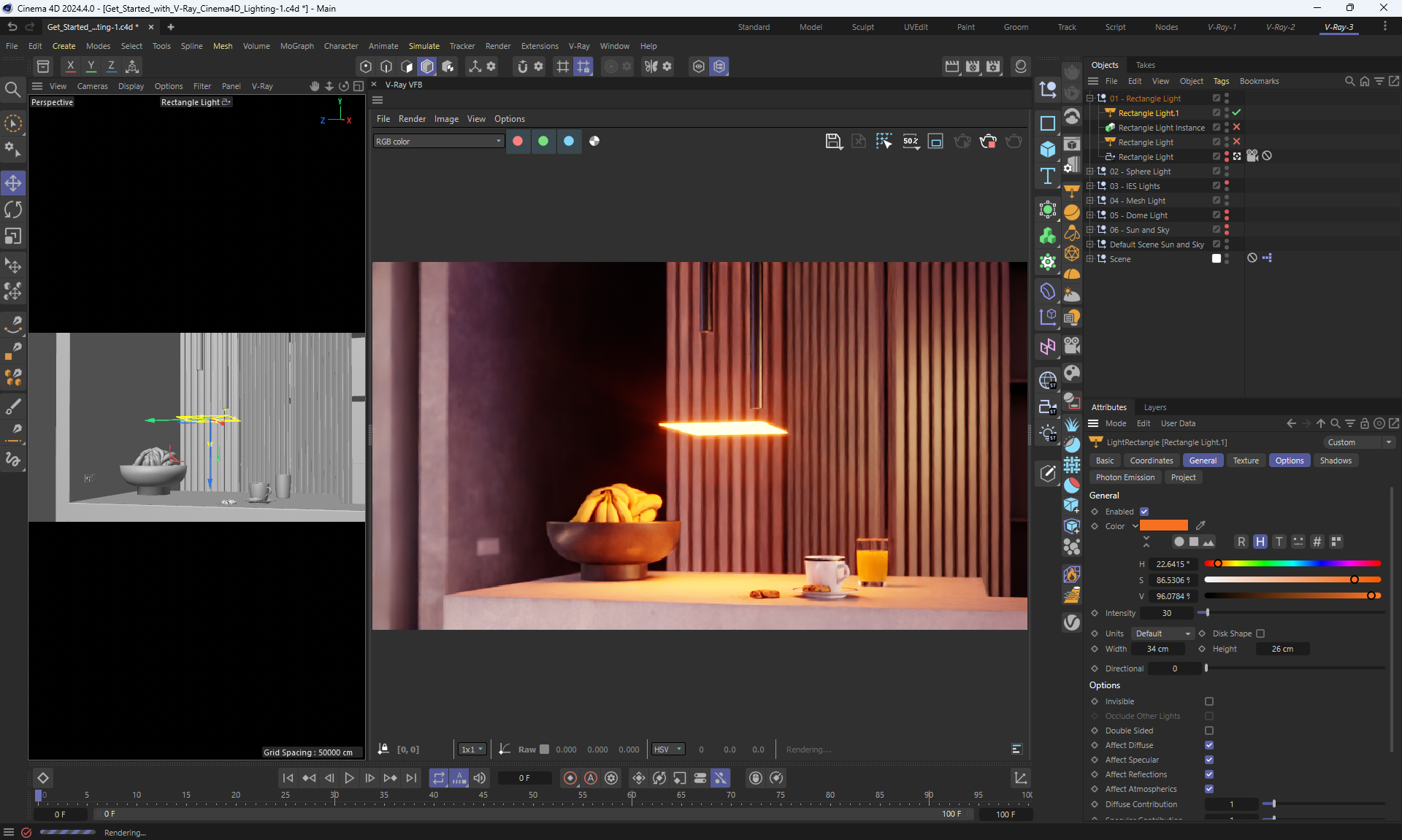
Task: Open the V-Ray menu in menu bar
Action: pos(579,46)
